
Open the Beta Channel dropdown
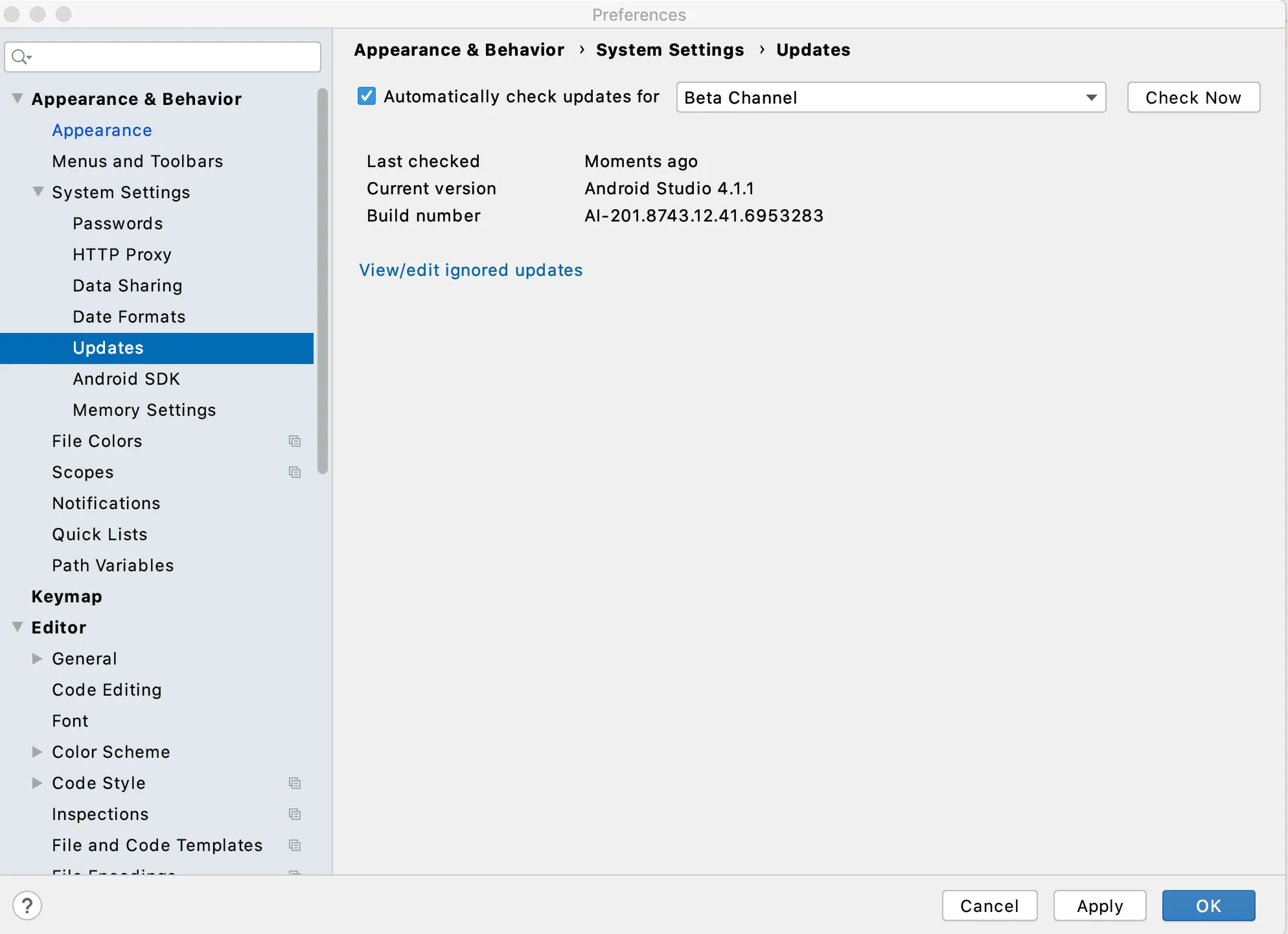point(890,97)
